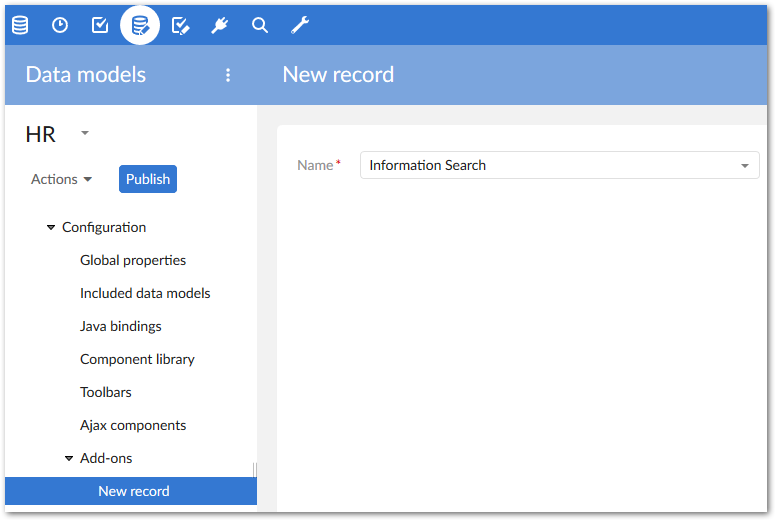Click the checkbox workflow icon

coord(100,25)
